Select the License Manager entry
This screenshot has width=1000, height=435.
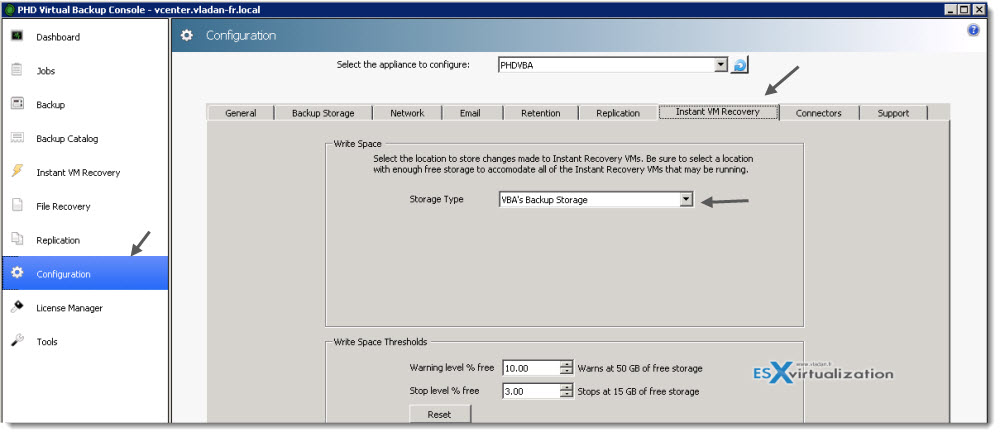(x=70, y=307)
